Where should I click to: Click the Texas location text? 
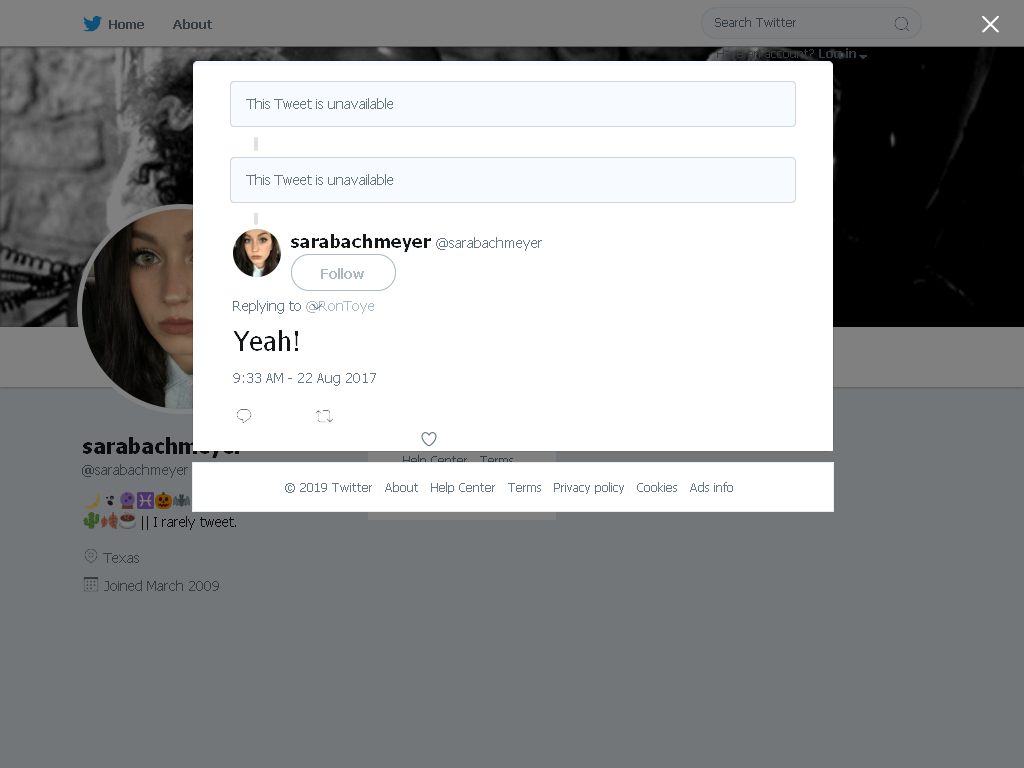click(x=121, y=558)
